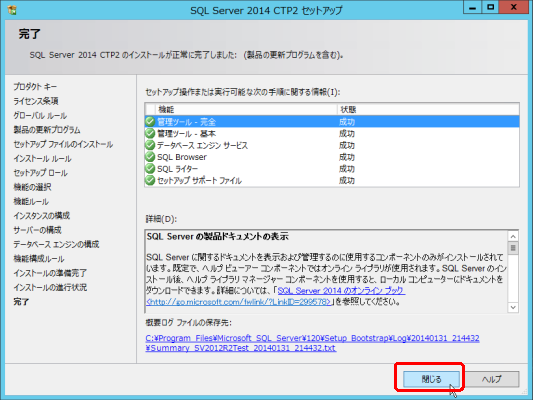Click the details pane scroll up arrow

point(513,236)
